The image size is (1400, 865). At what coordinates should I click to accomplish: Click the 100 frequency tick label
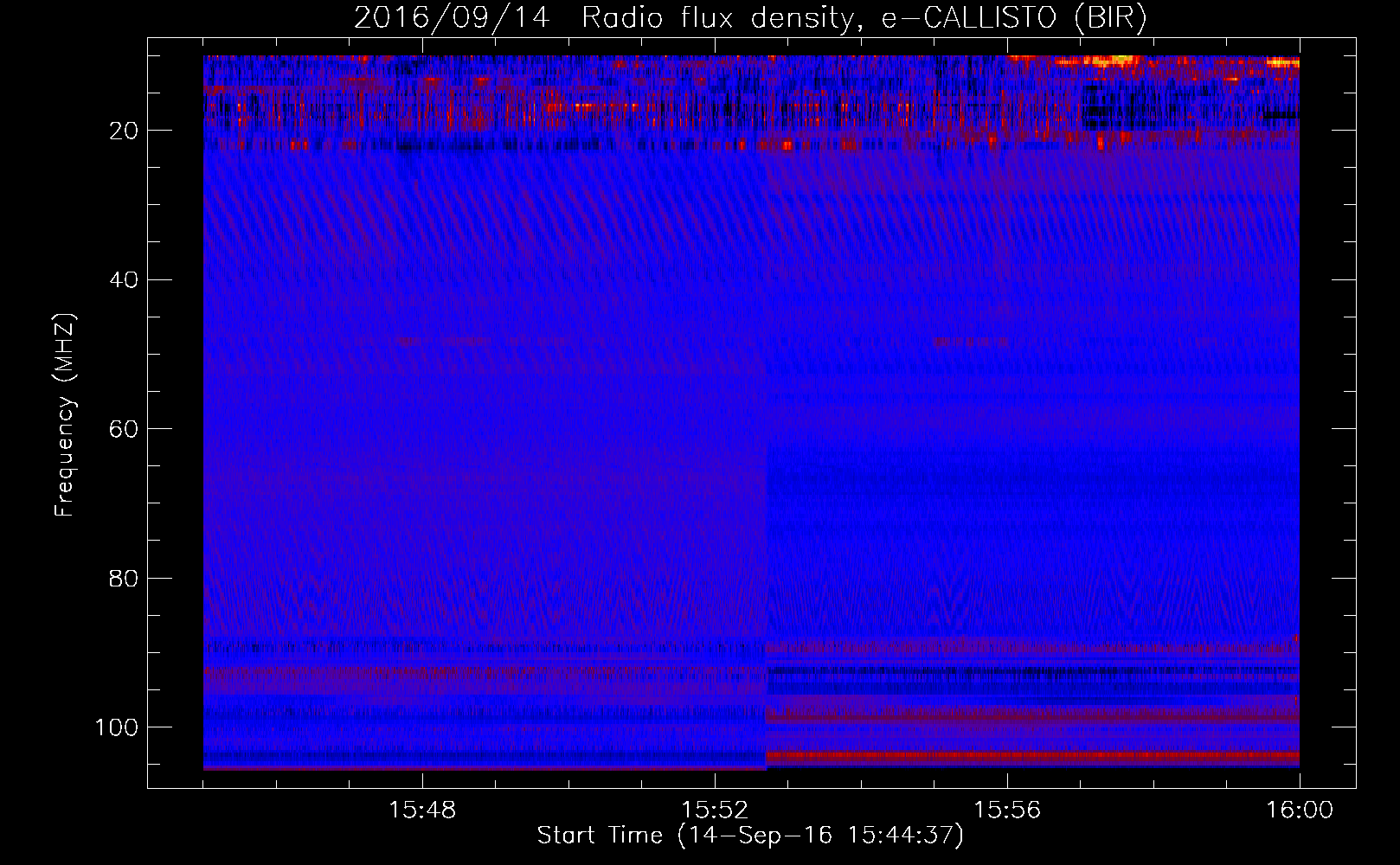tap(118, 727)
